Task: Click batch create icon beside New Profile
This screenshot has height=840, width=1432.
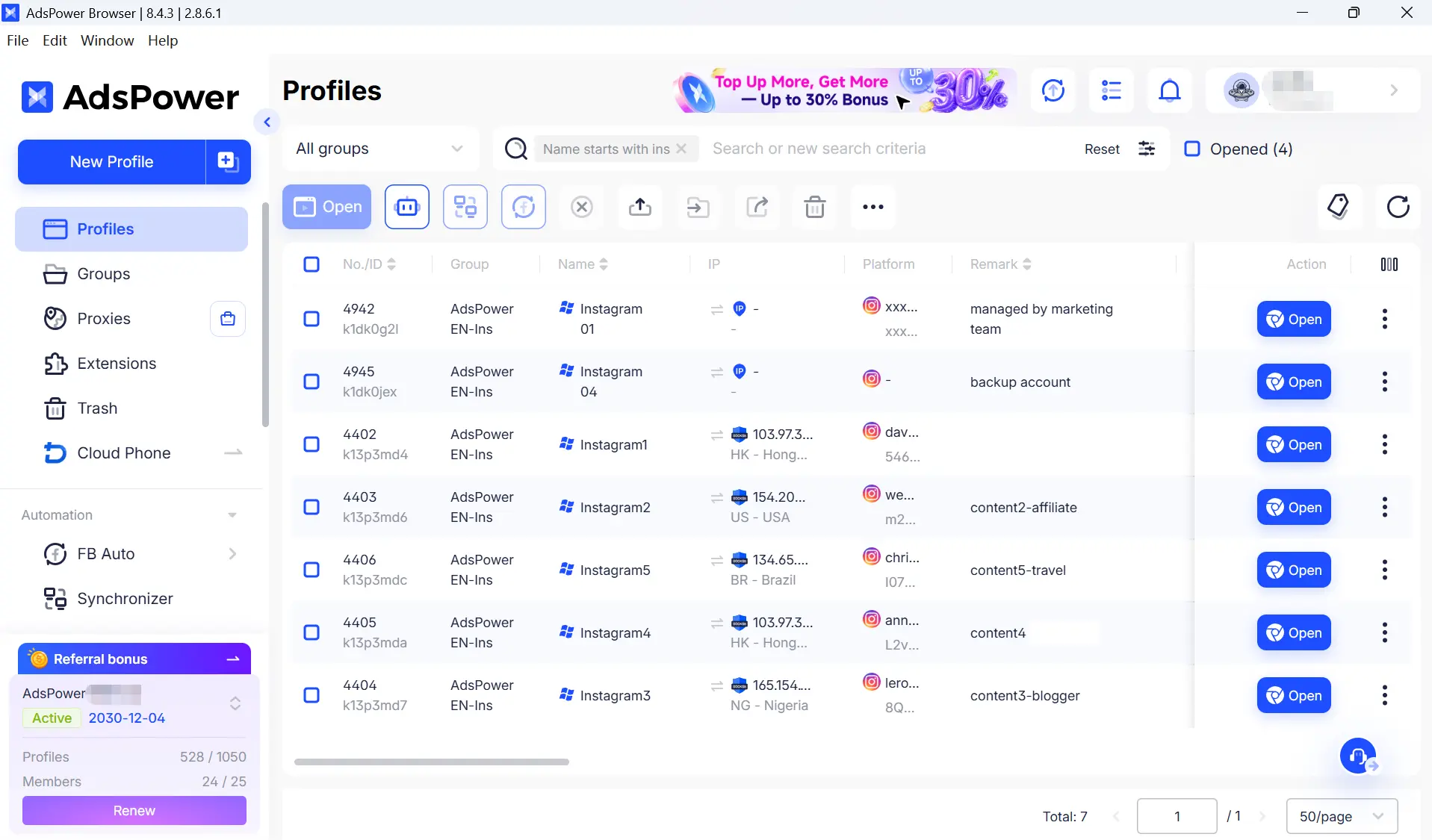Action: tap(228, 161)
